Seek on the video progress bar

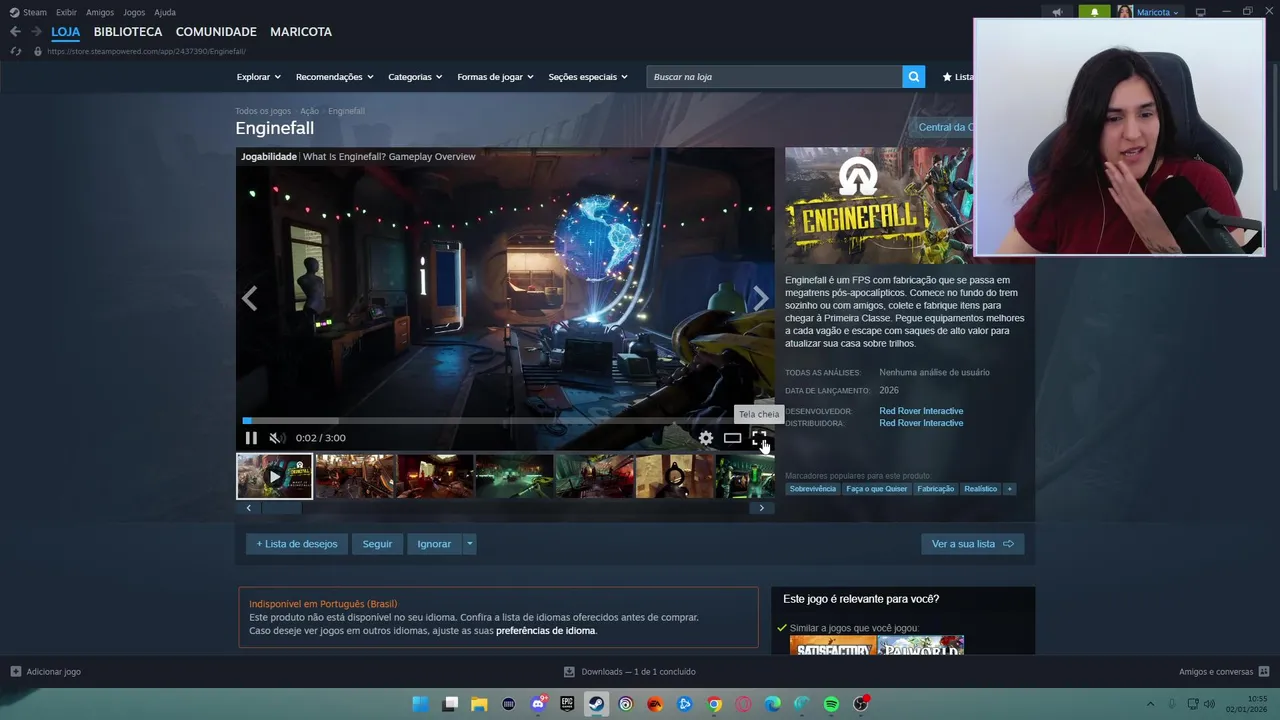coord(505,421)
